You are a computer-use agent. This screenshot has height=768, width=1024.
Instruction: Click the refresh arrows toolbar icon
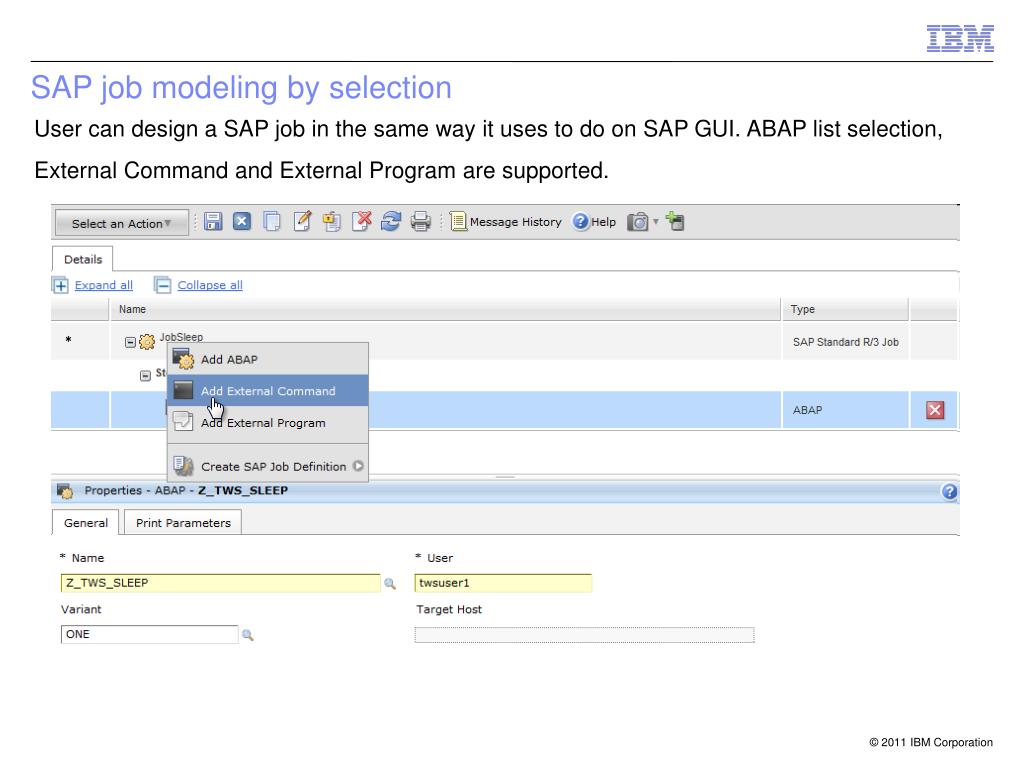(391, 222)
